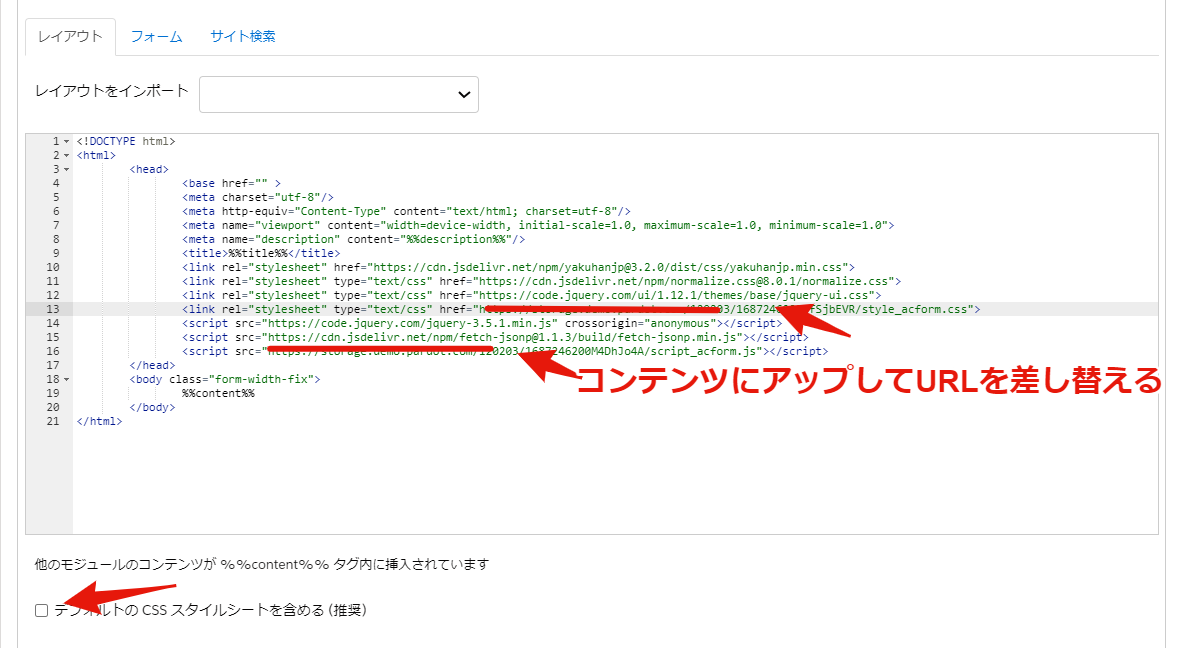This screenshot has height=648, width=1182.
Task: Switch to the レイアウト tab
Action: click(70, 36)
